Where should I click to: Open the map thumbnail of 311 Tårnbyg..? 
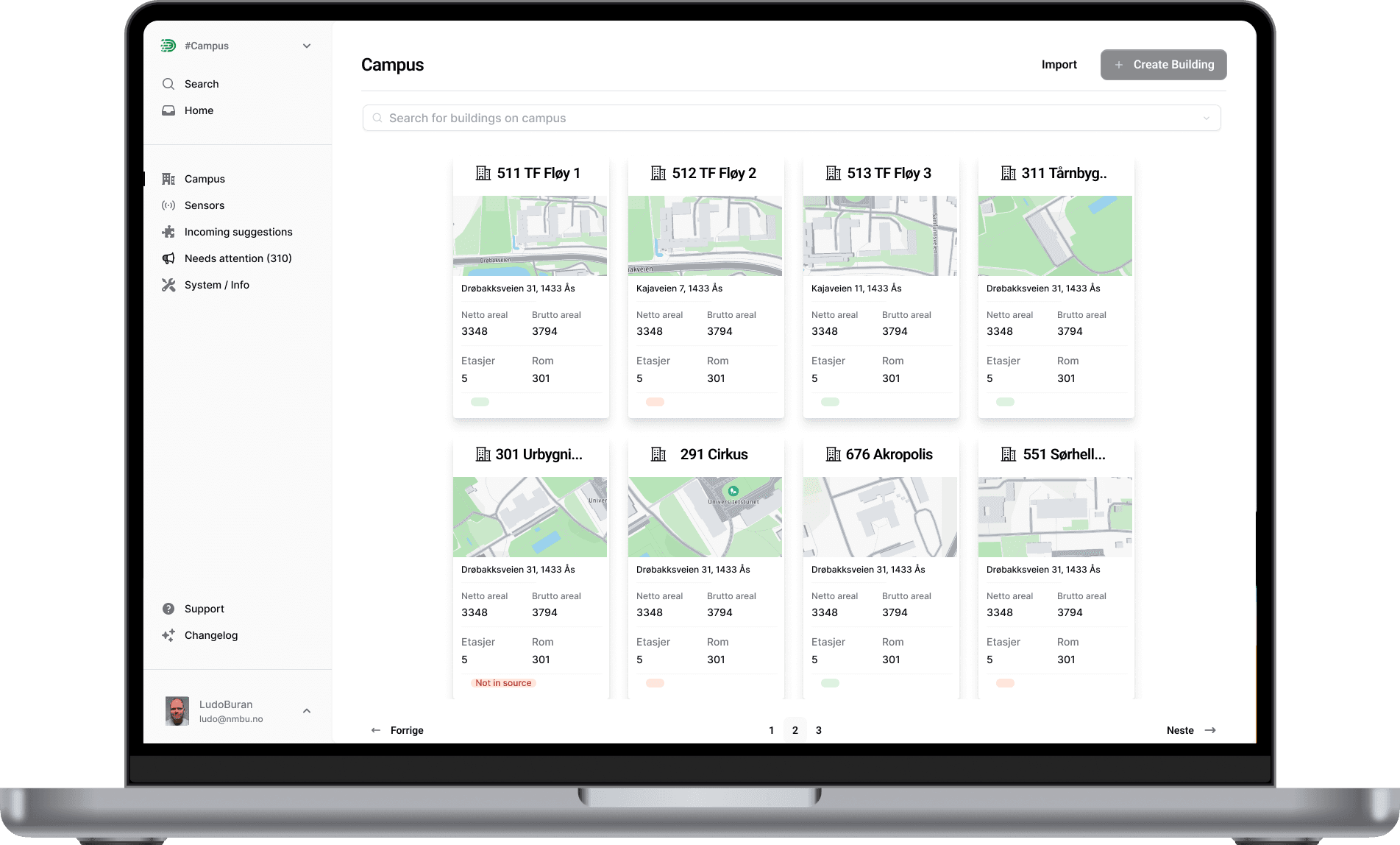pyautogui.click(x=1055, y=236)
